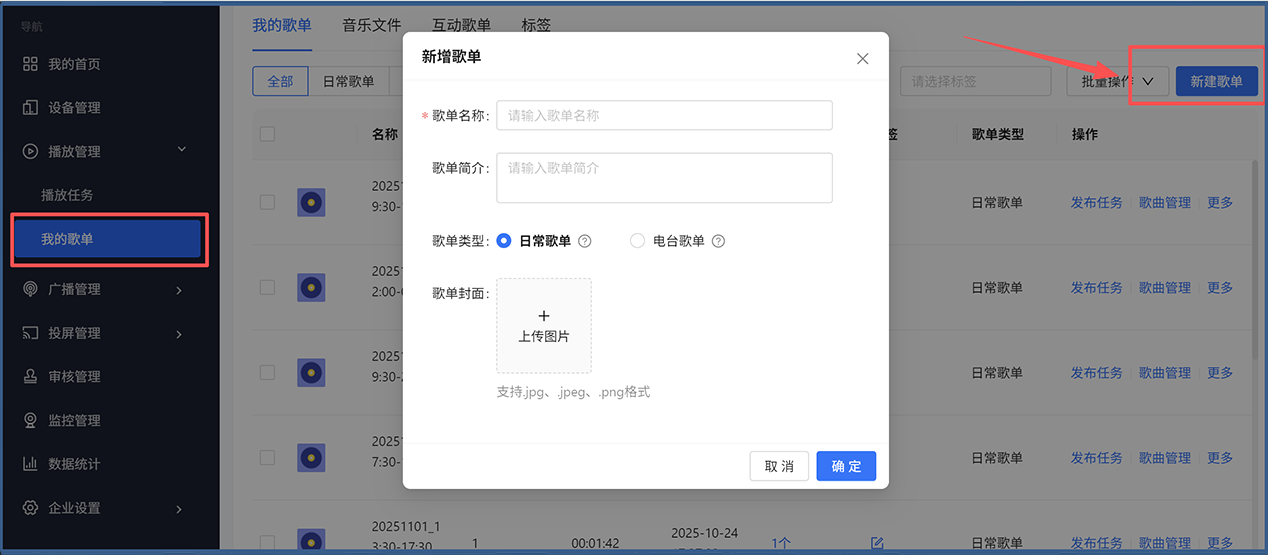Click the 监控管理 camera icon
Screen dimensions: 1268x555
pyautogui.click(x=30, y=420)
